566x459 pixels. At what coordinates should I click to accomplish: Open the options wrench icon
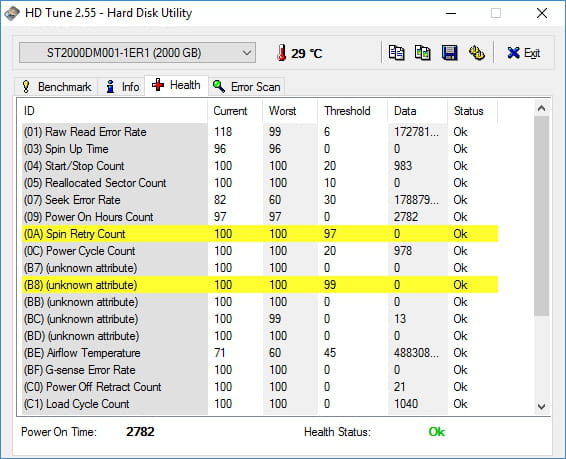click(476, 53)
